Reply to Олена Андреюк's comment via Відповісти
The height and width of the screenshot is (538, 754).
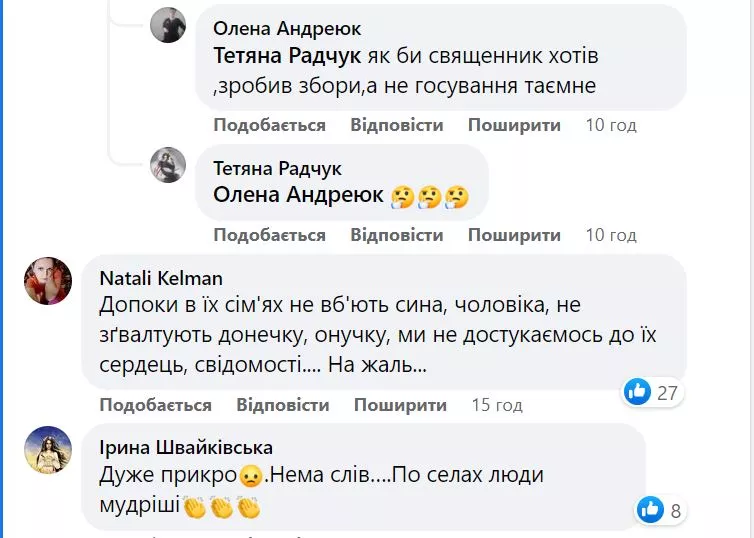pos(396,125)
